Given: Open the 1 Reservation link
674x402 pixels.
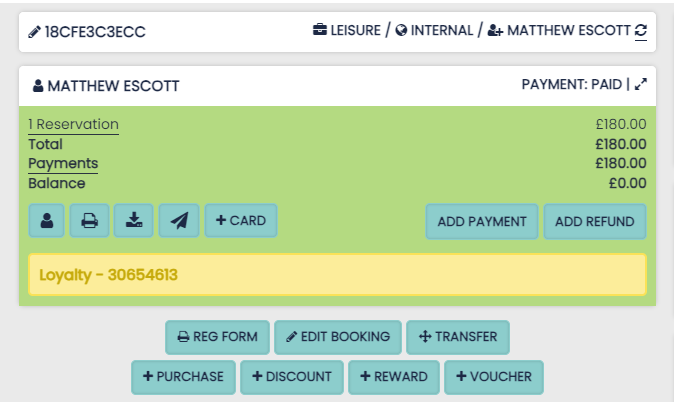Looking at the screenshot, I should tap(73, 125).
